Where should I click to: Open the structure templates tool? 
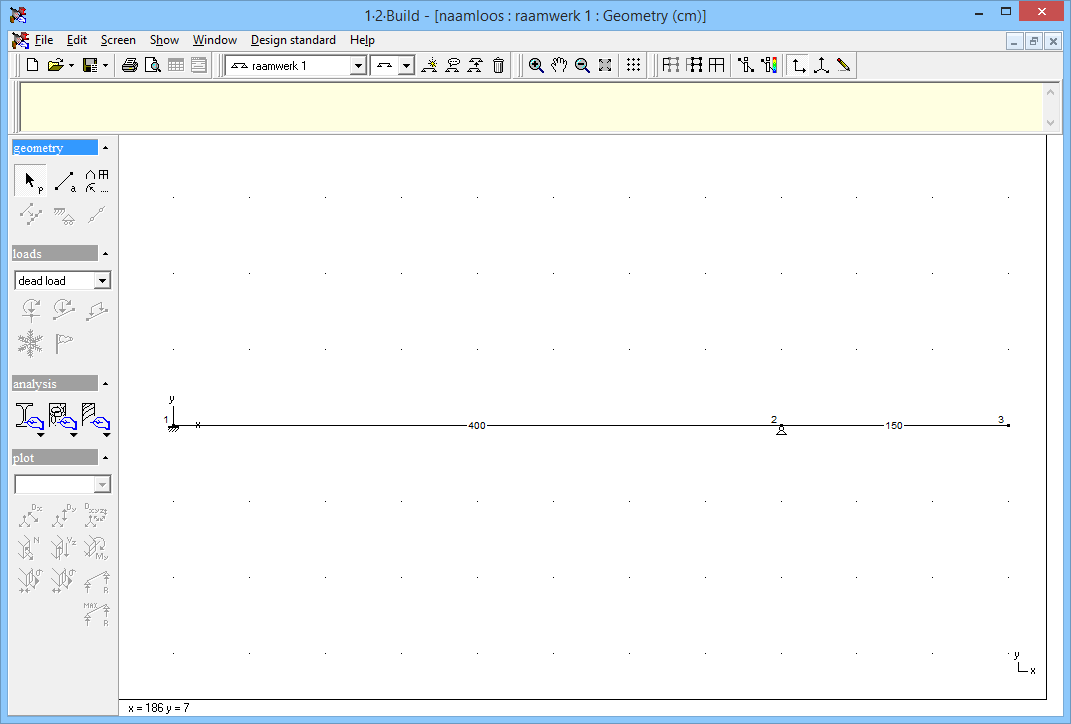(x=97, y=181)
